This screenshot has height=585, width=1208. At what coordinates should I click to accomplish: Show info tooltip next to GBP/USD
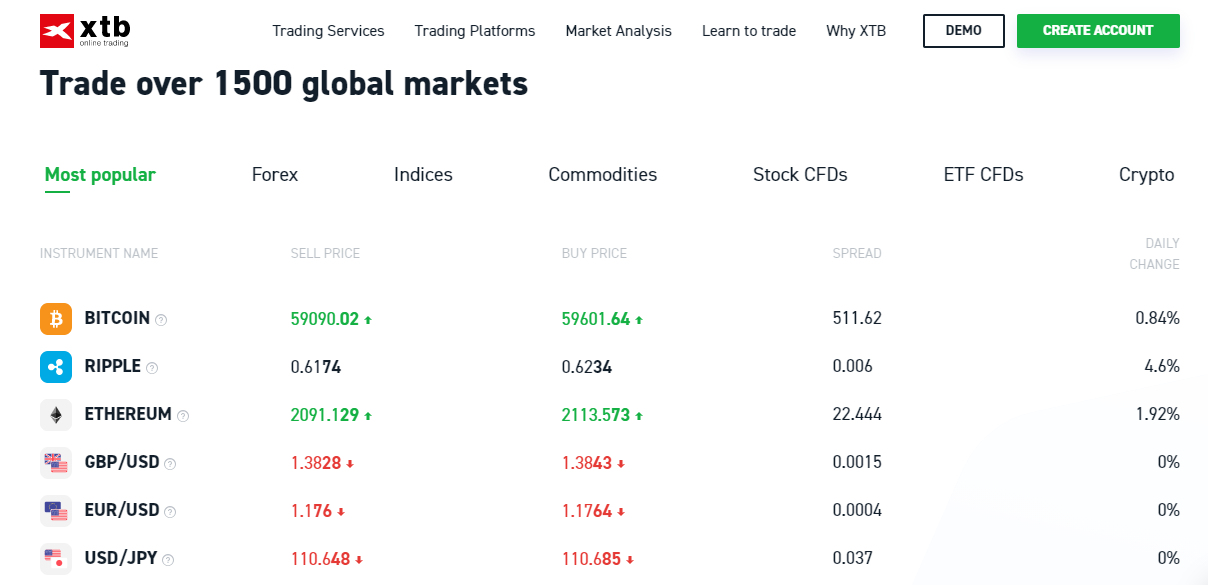(170, 464)
